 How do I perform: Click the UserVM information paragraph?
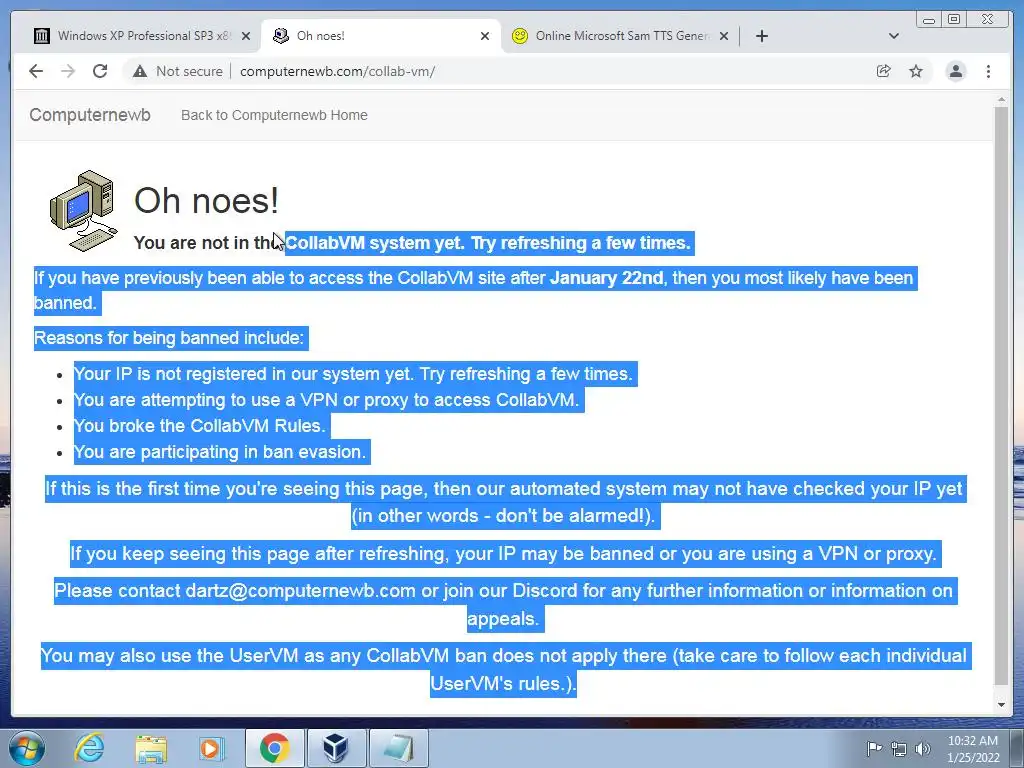504,669
